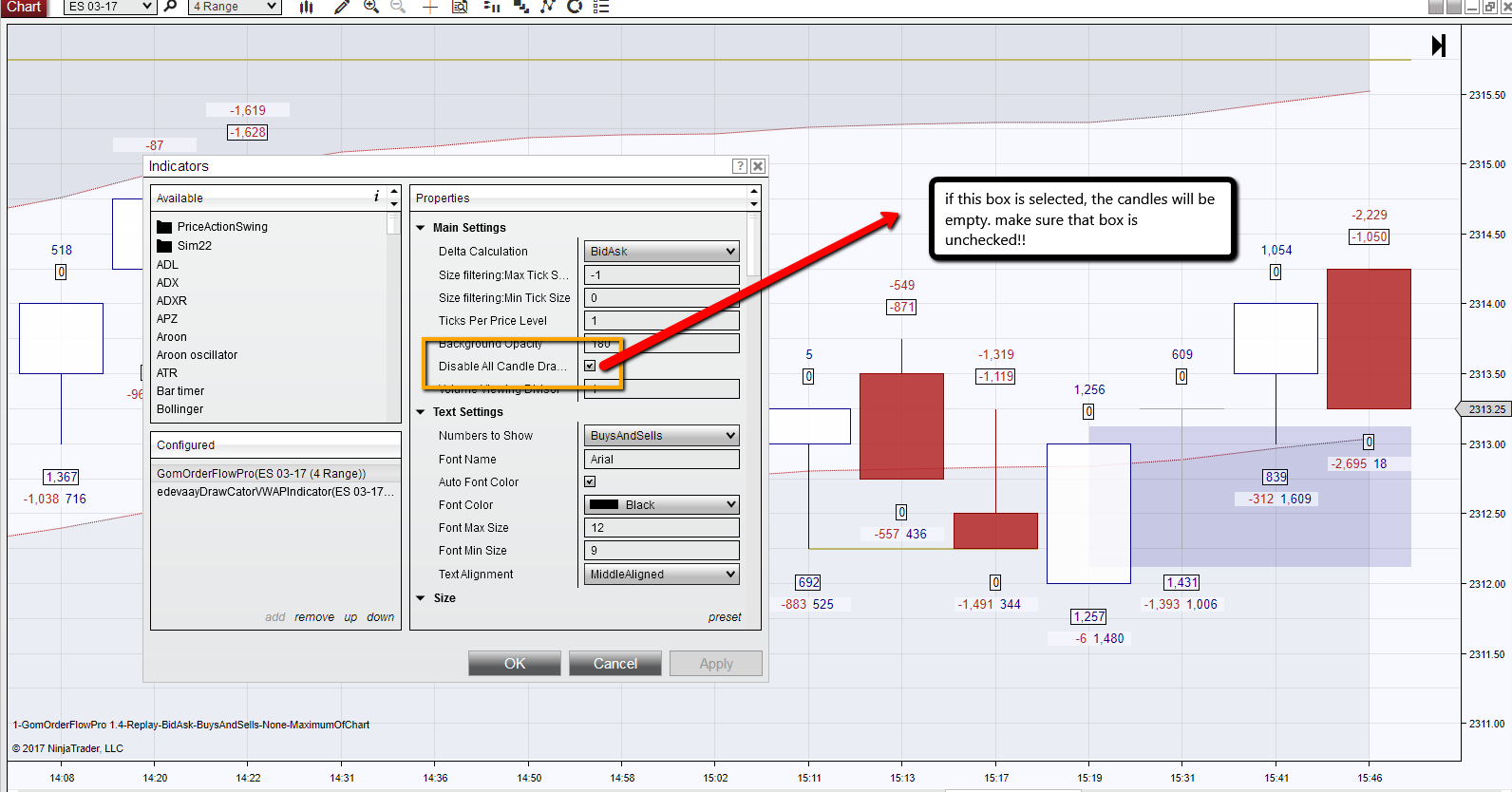Click the Chart tab label
This screenshot has height=792, width=1512.
click(24, 7)
